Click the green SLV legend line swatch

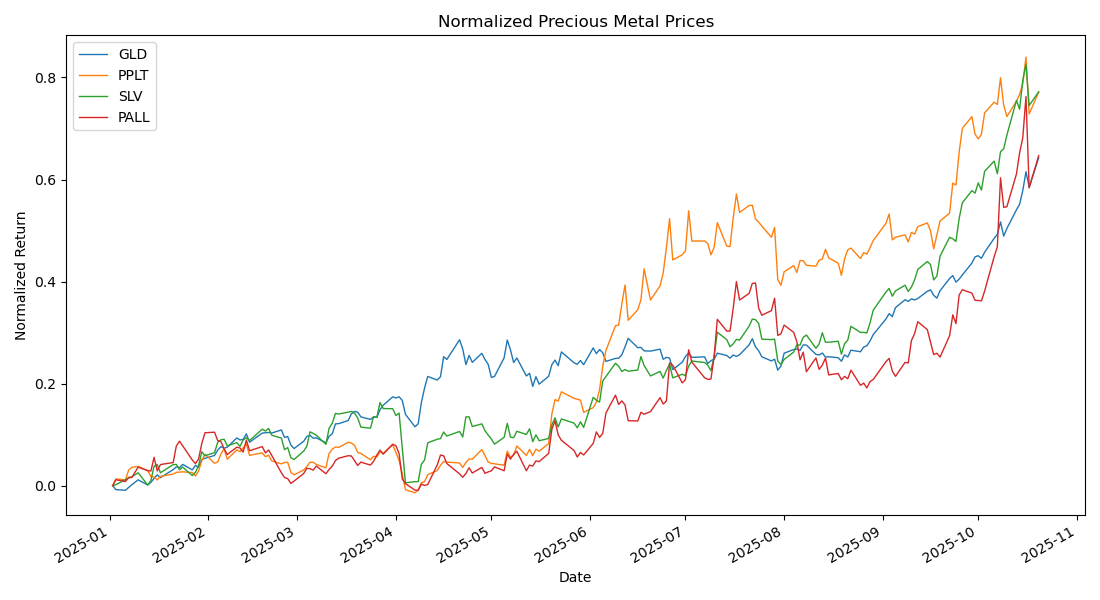click(x=94, y=96)
